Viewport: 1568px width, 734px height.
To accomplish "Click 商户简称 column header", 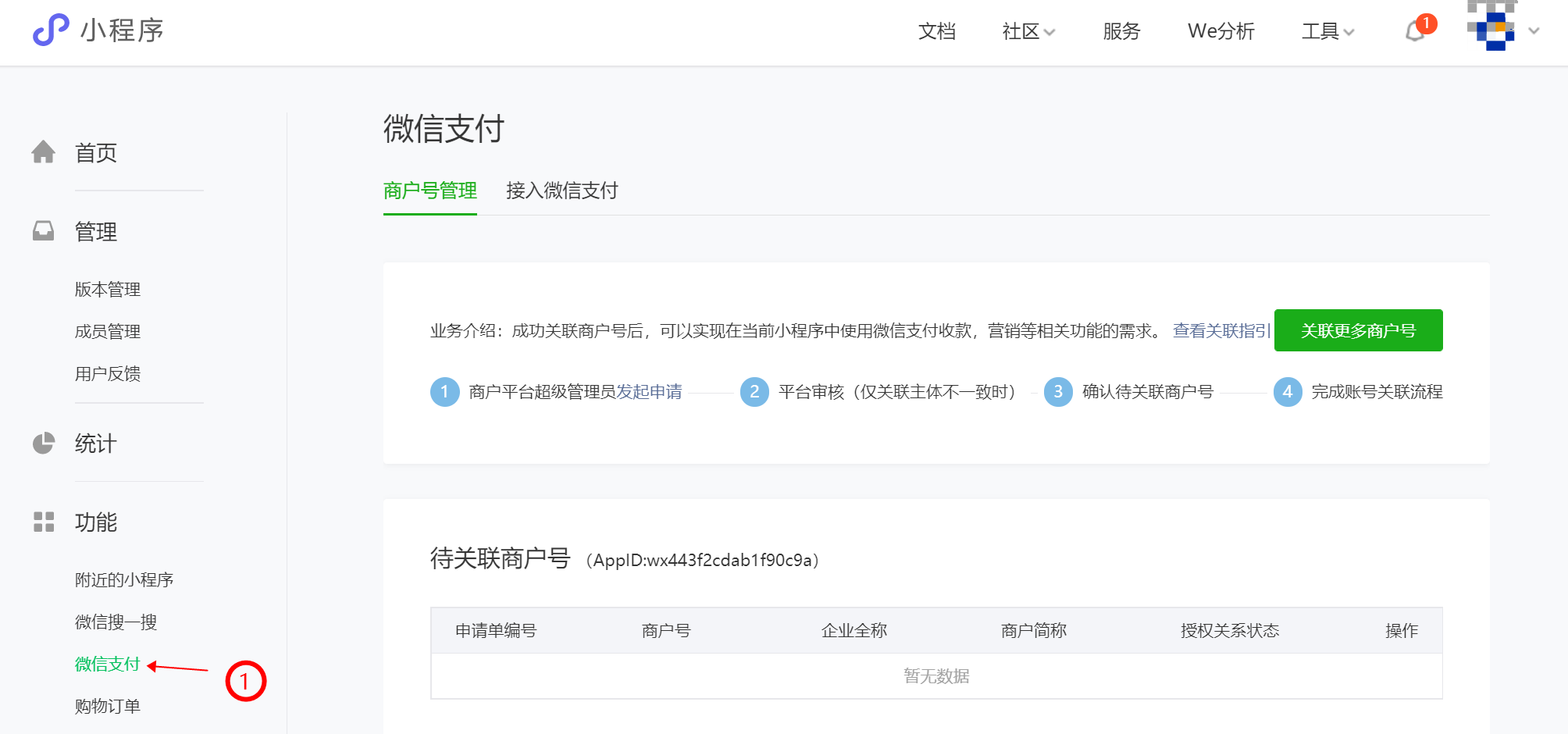I will (x=1034, y=630).
